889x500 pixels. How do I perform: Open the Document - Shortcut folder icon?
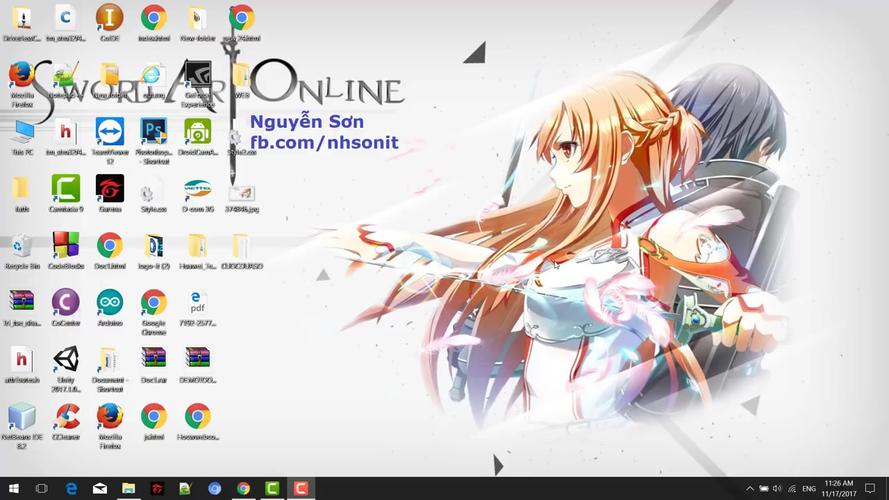(108, 359)
